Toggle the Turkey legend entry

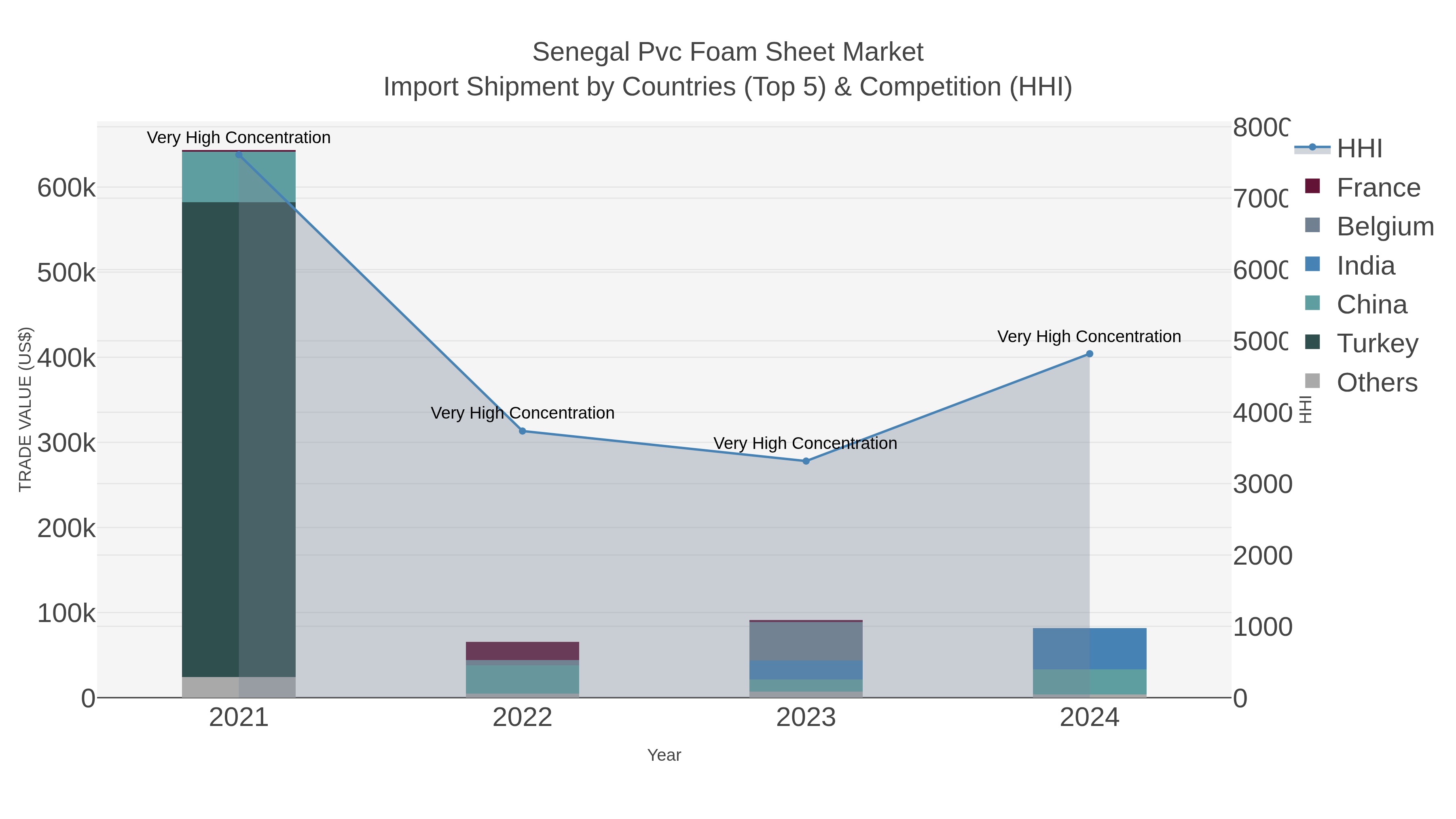1362,343
